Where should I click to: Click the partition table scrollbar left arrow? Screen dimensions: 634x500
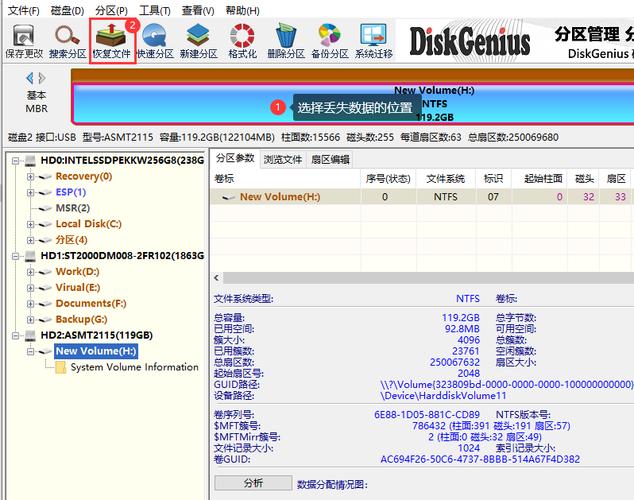pos(217,278)
